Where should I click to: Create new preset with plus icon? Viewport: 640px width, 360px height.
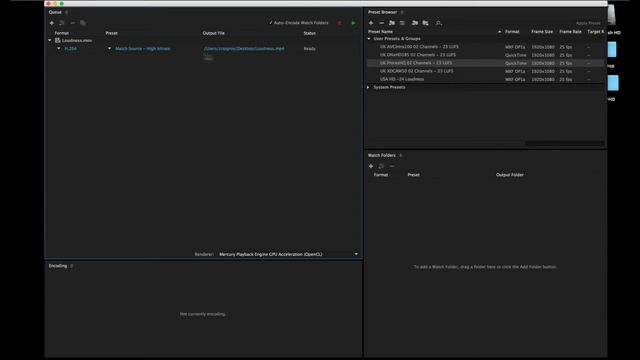[371, 23]
